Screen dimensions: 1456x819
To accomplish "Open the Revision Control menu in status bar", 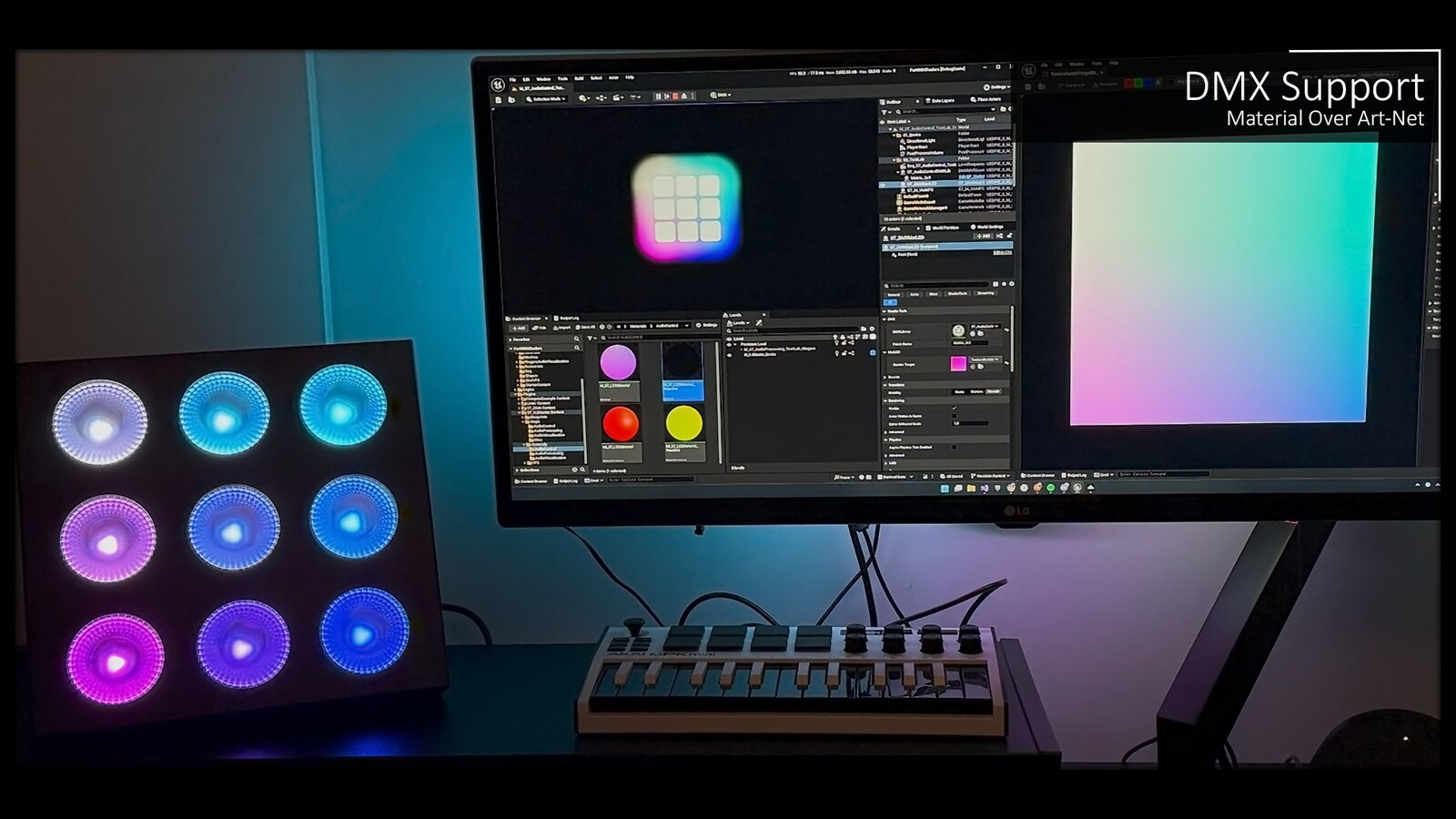I will pos(988,476).
